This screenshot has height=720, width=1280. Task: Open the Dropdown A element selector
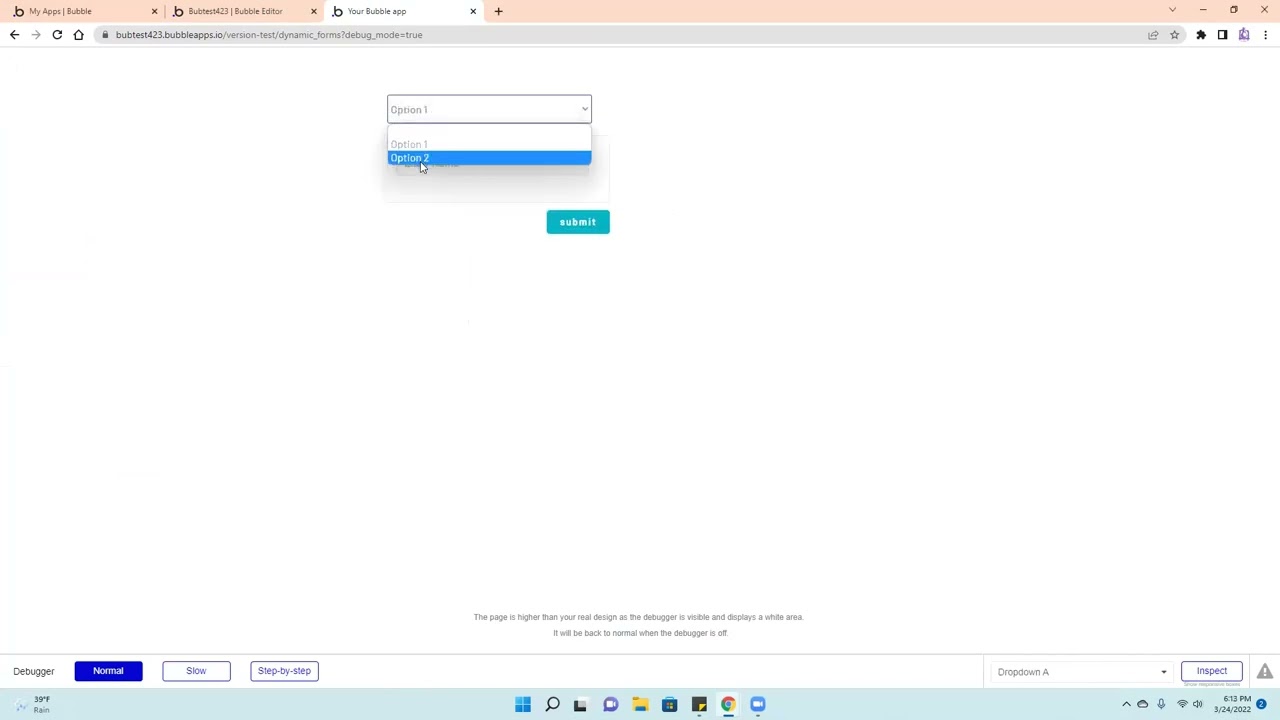coord(1082,672)
